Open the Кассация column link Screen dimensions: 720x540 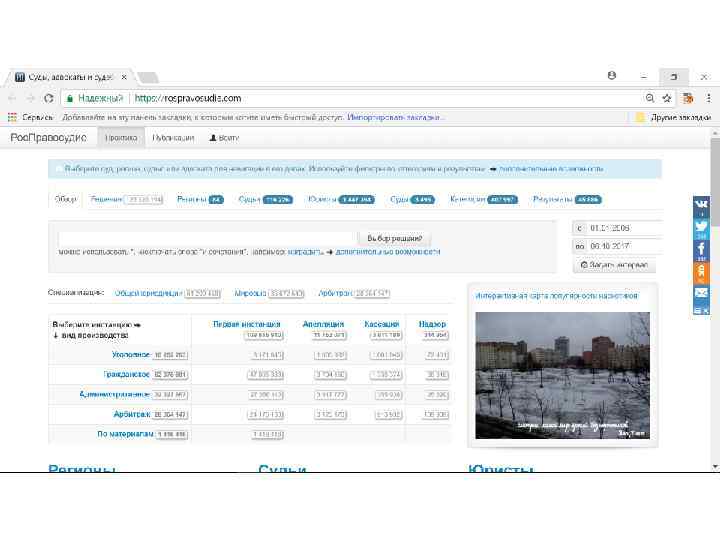tap(382, 324)
